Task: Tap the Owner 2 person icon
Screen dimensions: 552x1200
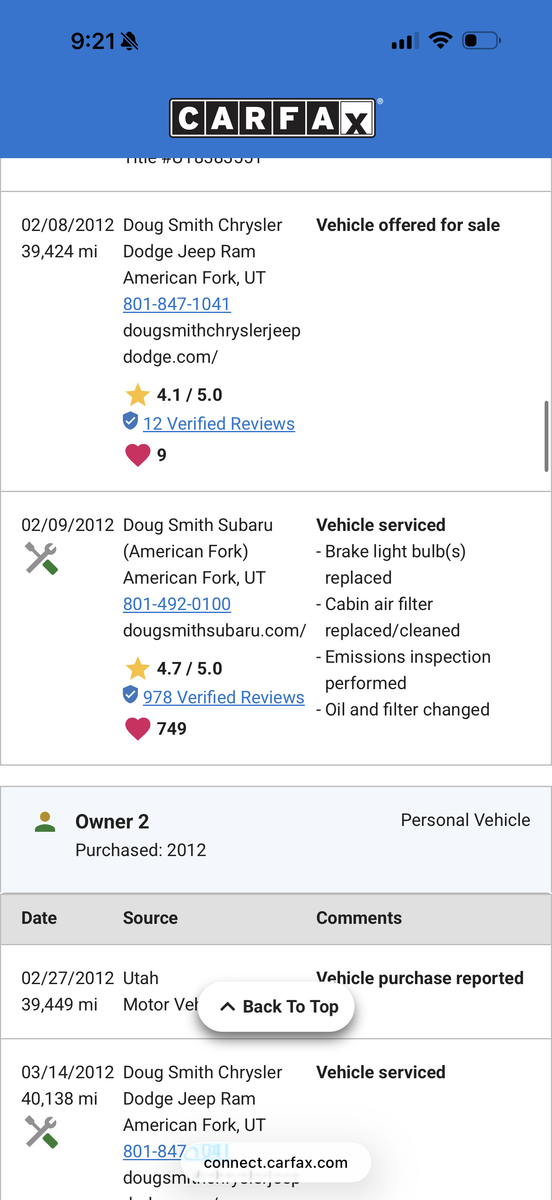Action: [44, 822]
